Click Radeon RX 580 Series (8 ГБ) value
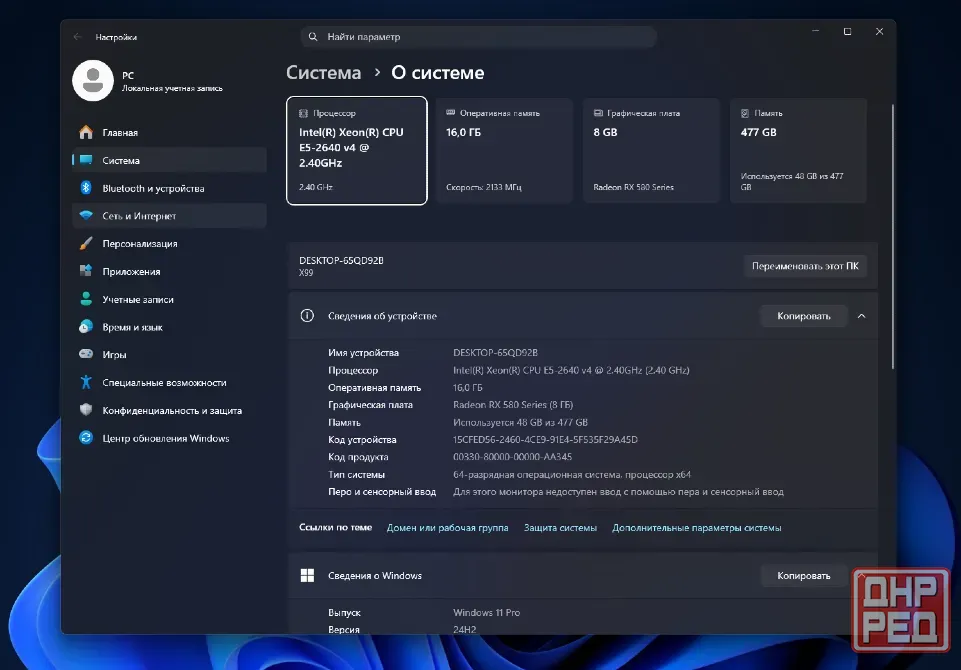This screenshot has height=670, width=961. pos(513,405)
